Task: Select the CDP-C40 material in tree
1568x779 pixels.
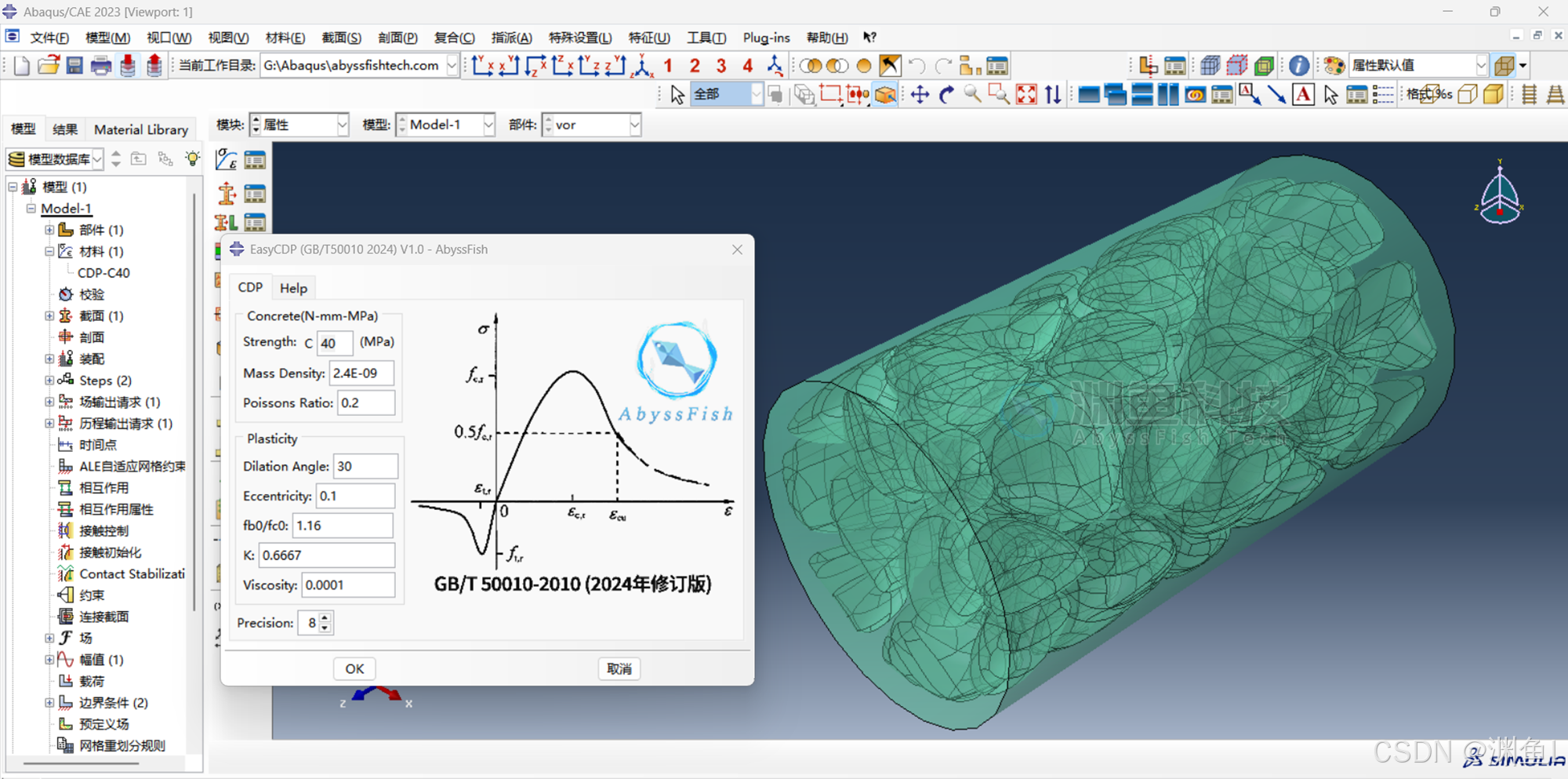Action: click(103, 273)
